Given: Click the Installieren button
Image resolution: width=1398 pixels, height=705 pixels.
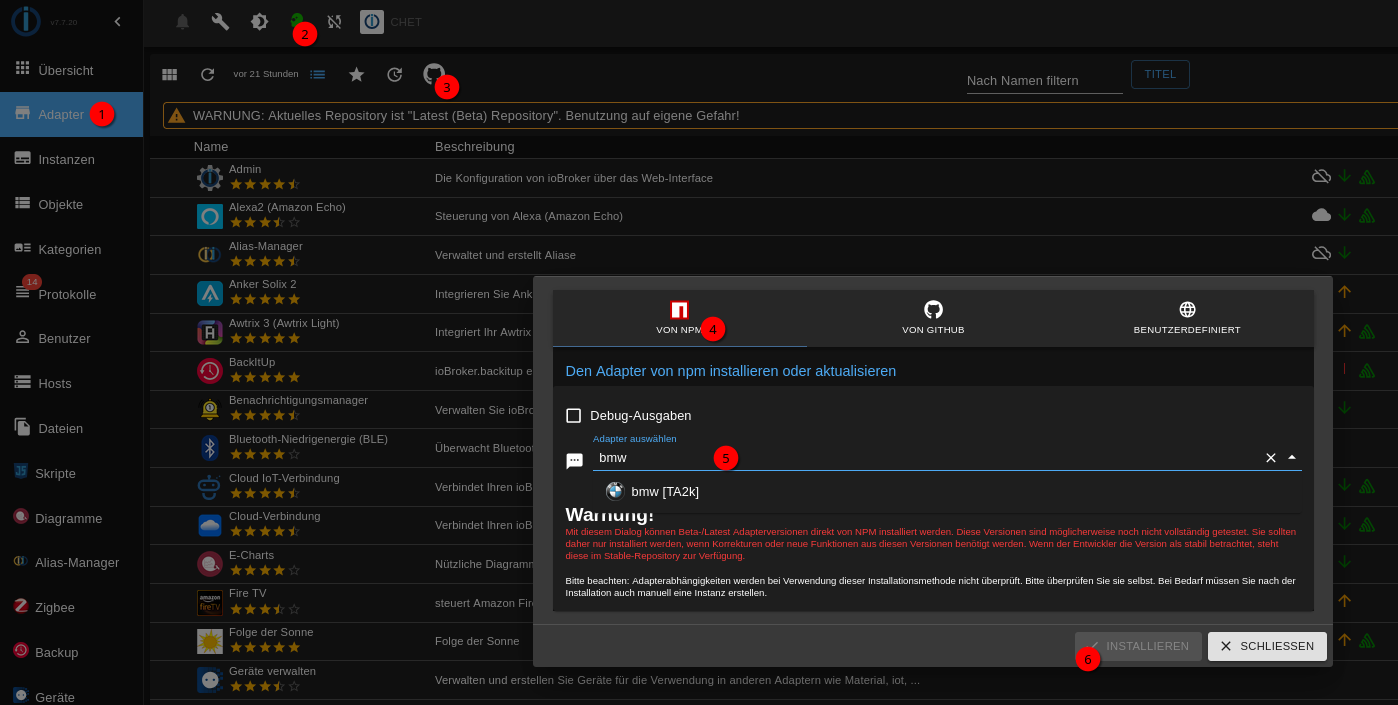Looking at the screenshot, I should pos(1138,646).
